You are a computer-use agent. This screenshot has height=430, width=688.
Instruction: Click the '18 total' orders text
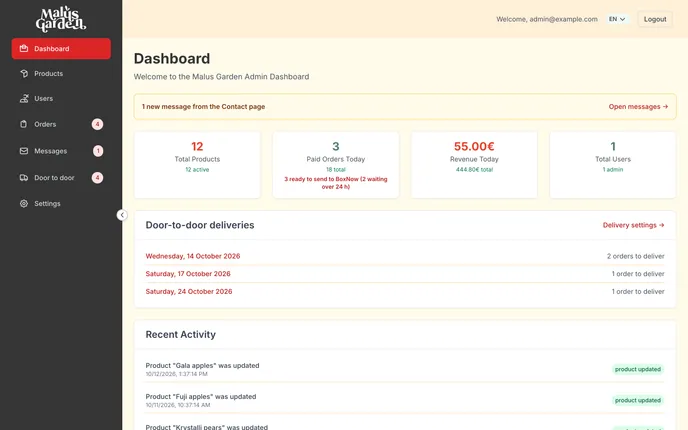point(336,169)
